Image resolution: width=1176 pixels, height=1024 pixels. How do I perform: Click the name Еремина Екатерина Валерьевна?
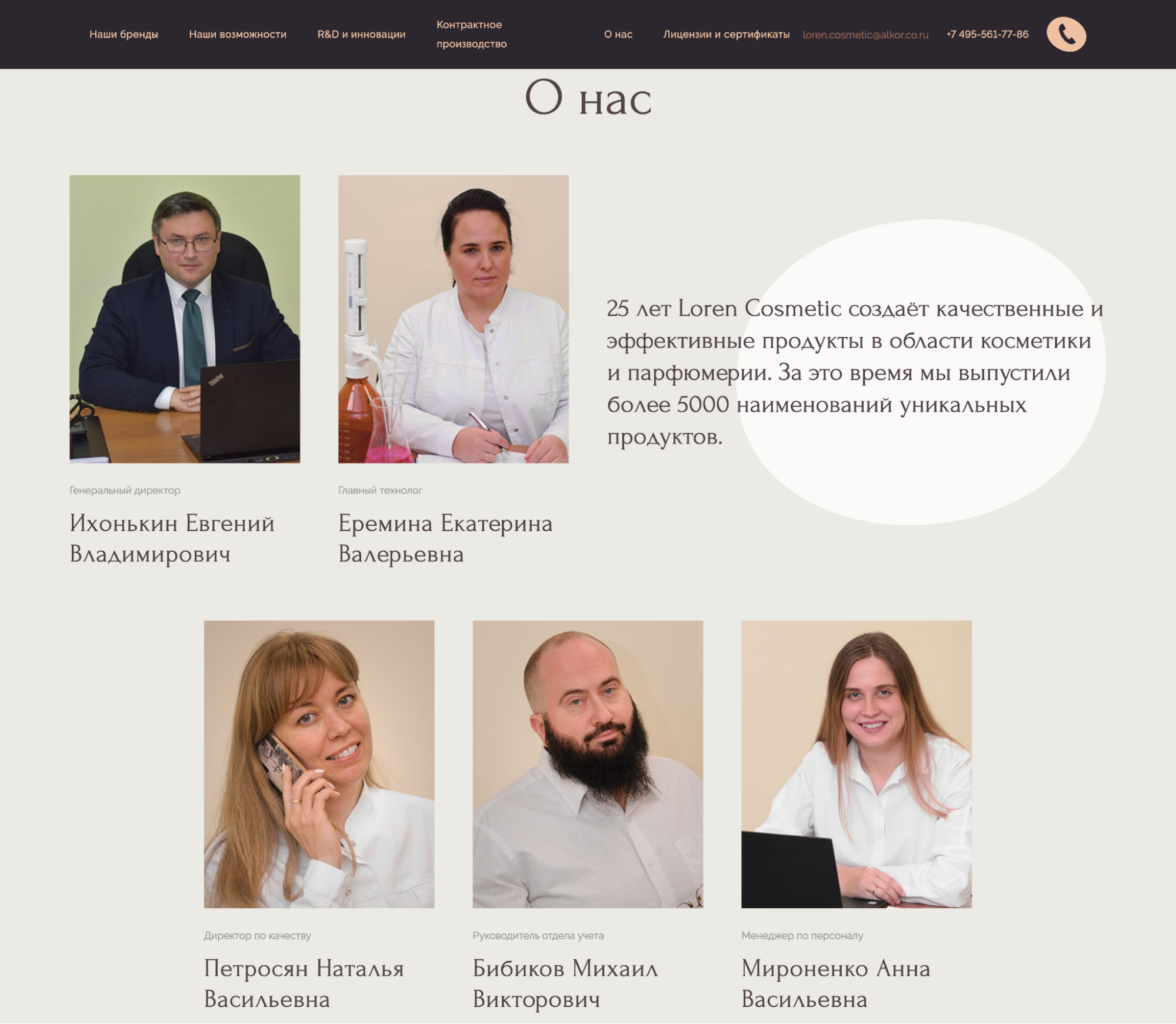pyautogui.click(x=446, y=539)
